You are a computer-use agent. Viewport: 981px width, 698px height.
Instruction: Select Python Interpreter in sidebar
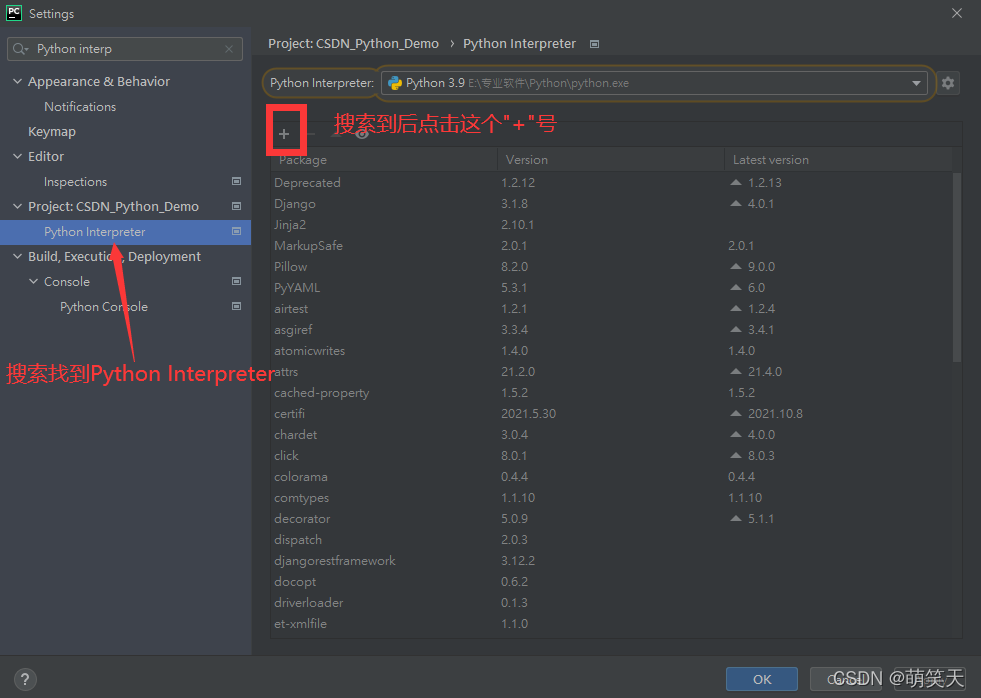(125, 232)
